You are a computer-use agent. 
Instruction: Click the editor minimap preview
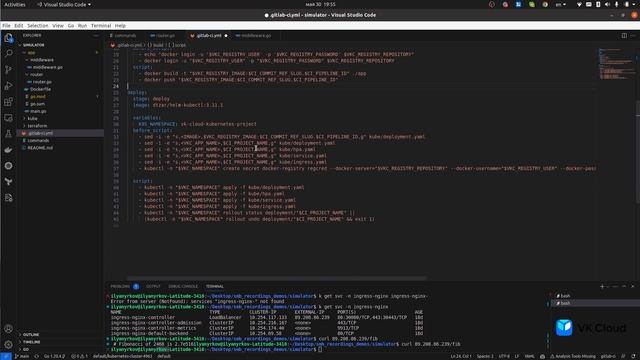[x=616, y=64]
